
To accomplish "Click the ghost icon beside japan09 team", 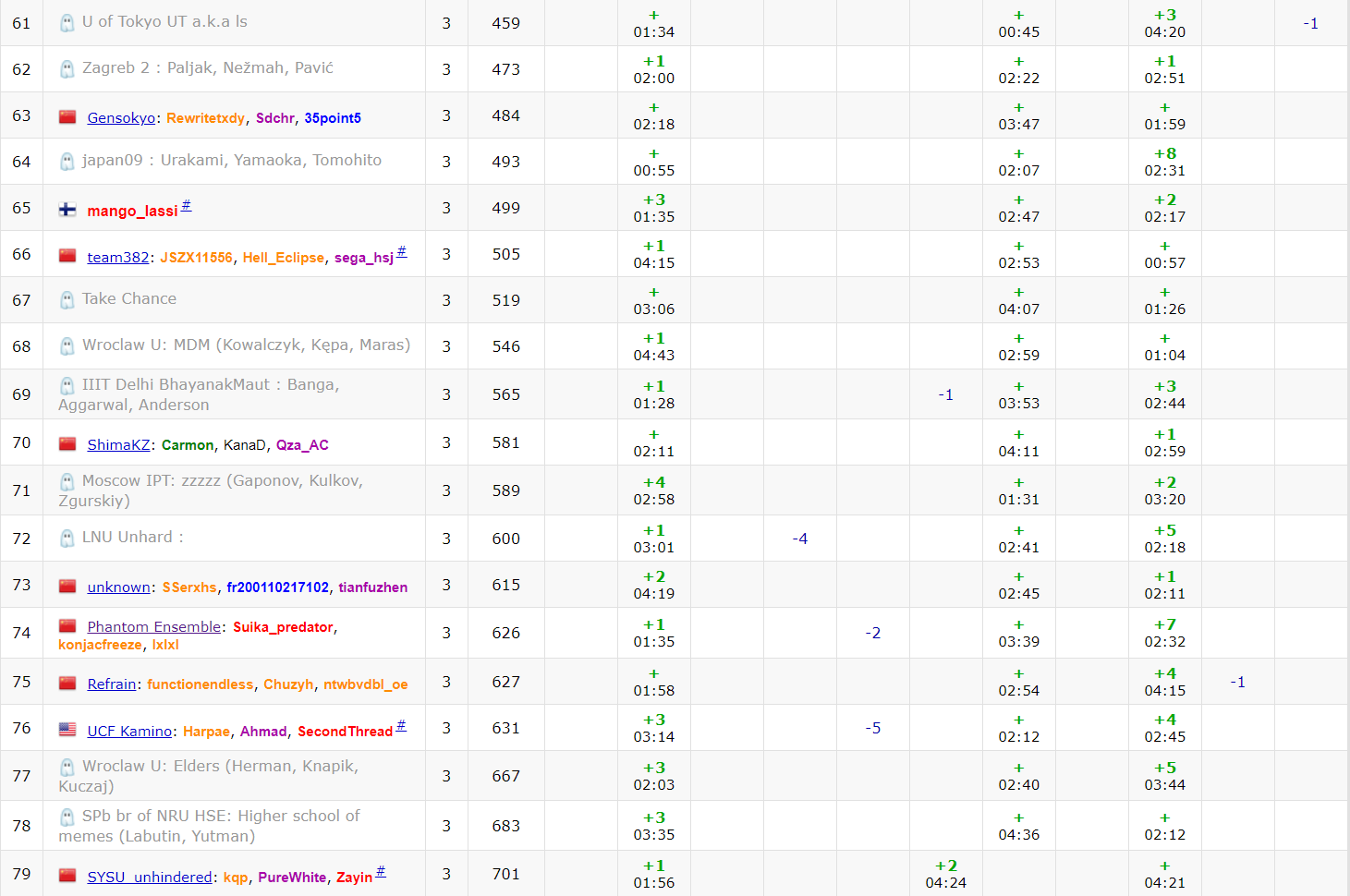I will pyautogui.click(x=67, y=162).
